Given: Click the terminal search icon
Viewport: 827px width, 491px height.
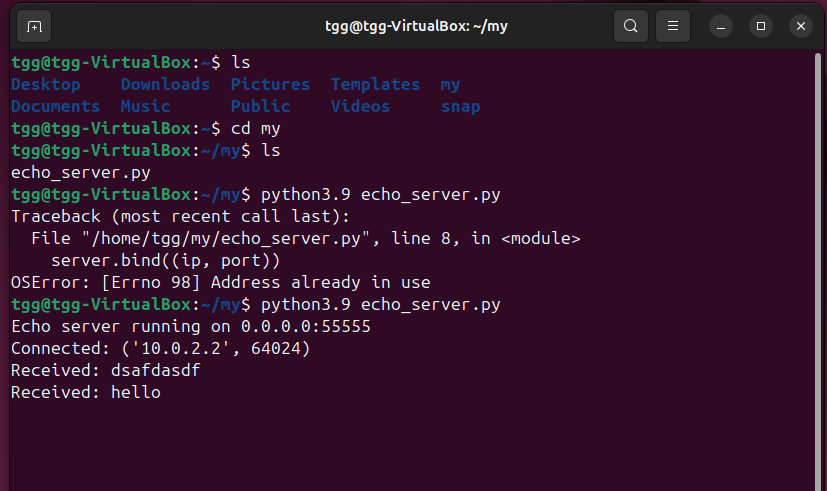Looking at the screenshot, I should [x=631, y=26].
